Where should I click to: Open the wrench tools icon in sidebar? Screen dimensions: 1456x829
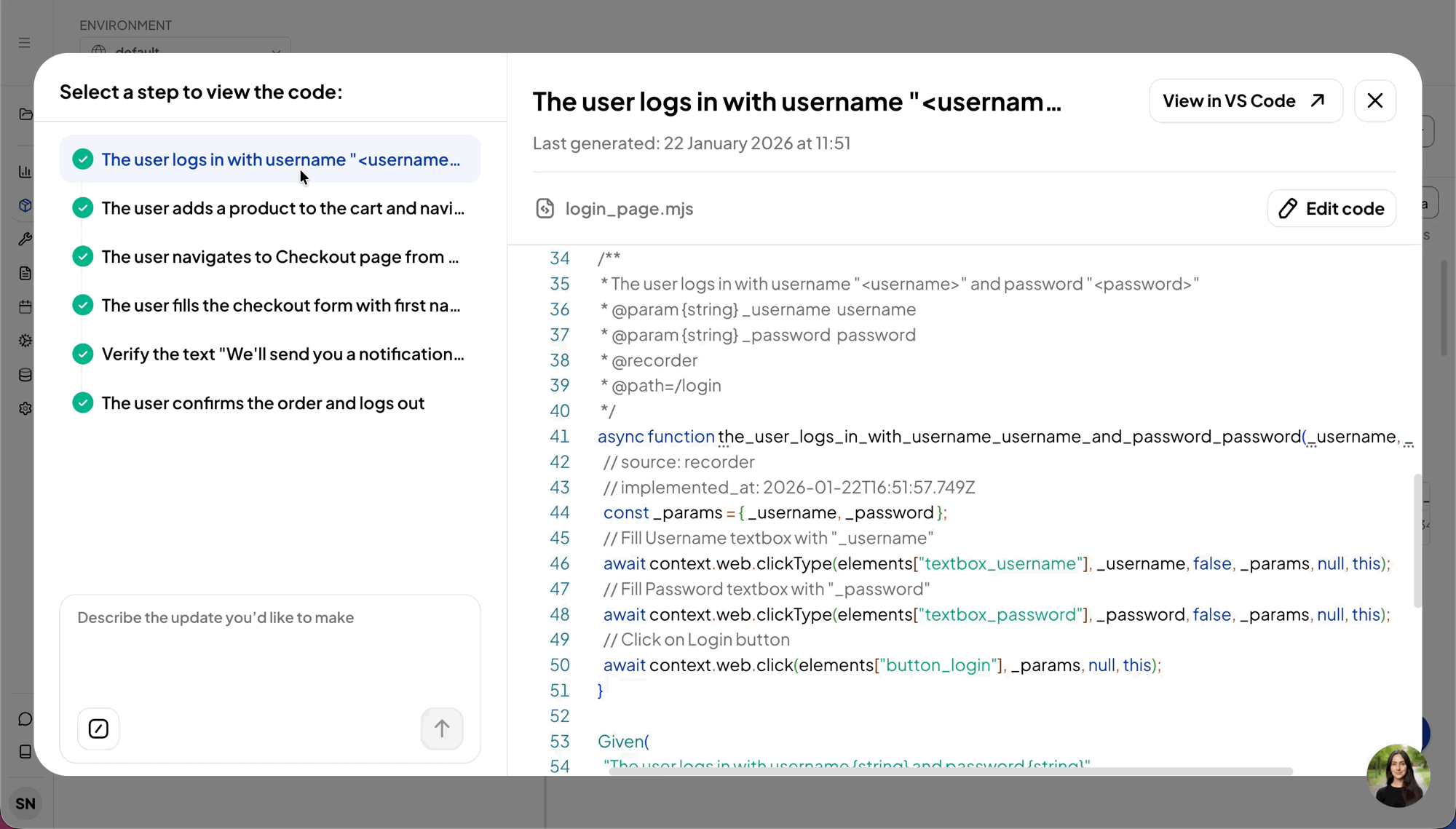tap(25, 239)
